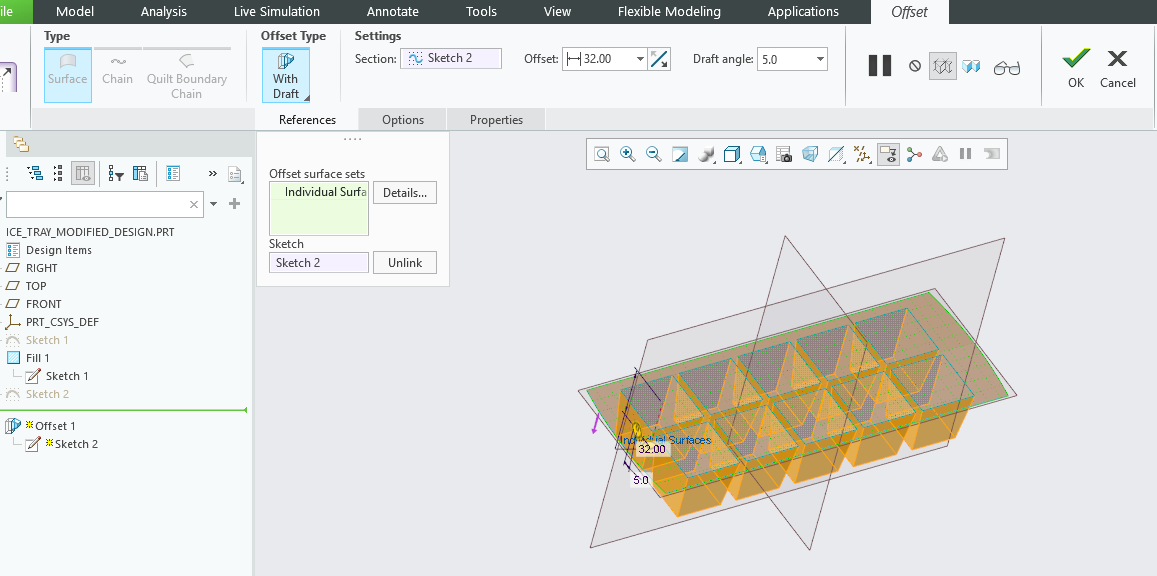
Task: Open the Offset value dropdown
Action: [640, 60]
